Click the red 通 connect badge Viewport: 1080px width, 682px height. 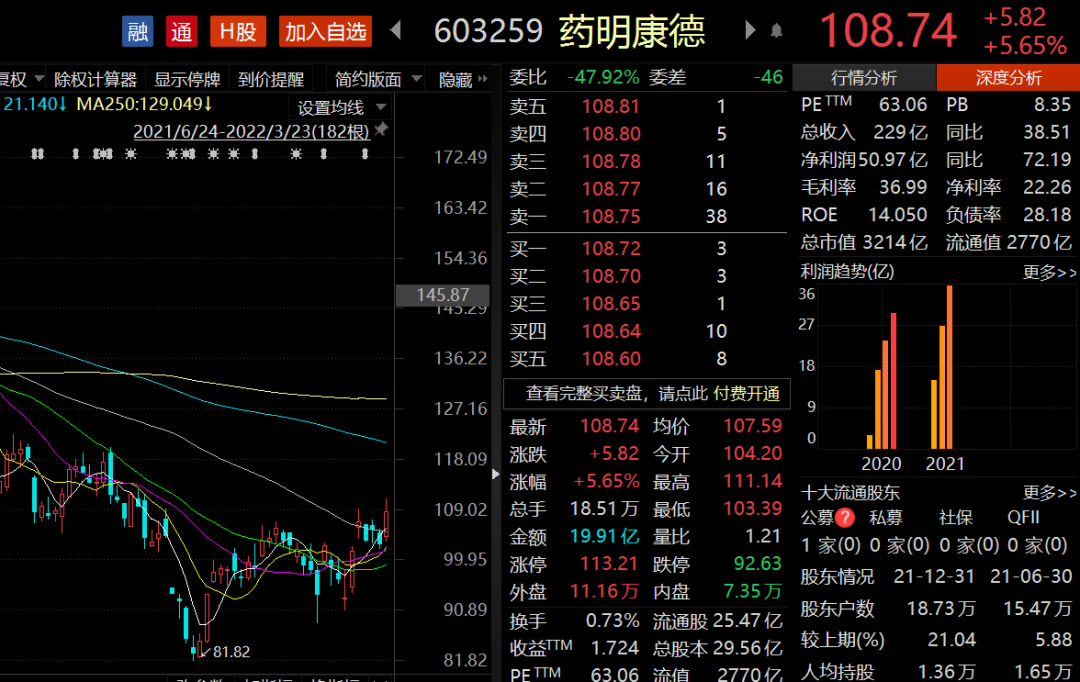pos(182,32)
